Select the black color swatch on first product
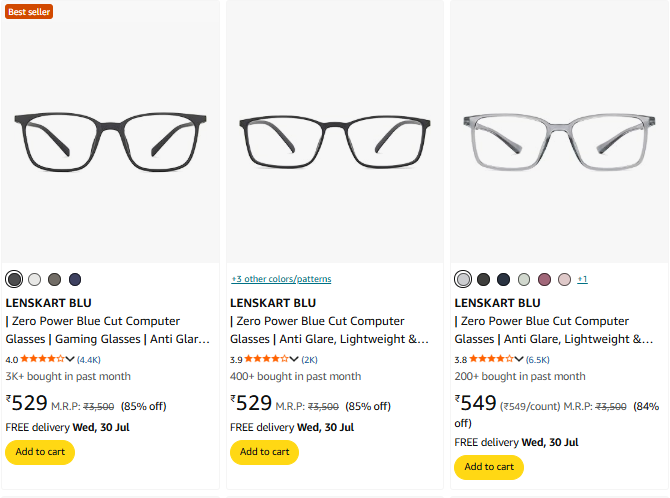This screenshot has height=498, width=670. click(x=14, y=279)
